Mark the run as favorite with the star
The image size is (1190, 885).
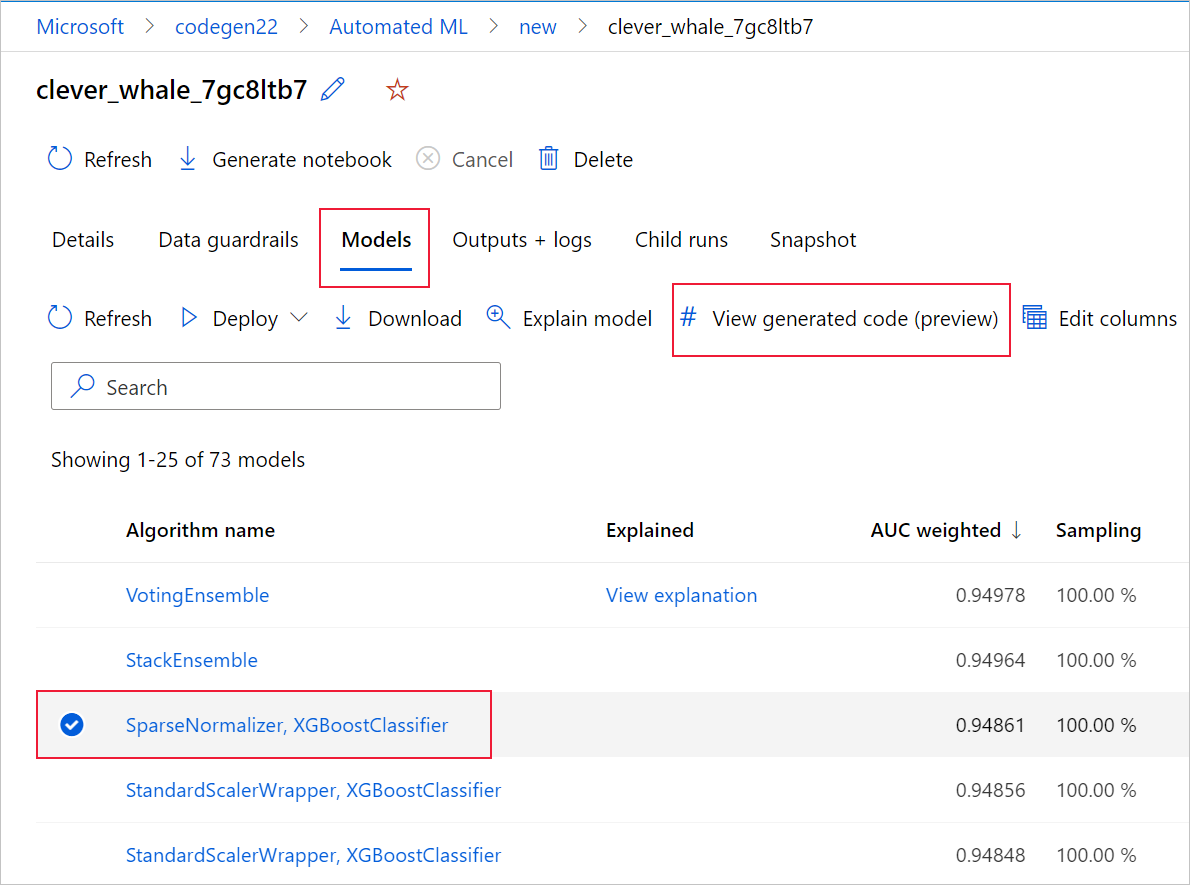[x=397, y=89]
